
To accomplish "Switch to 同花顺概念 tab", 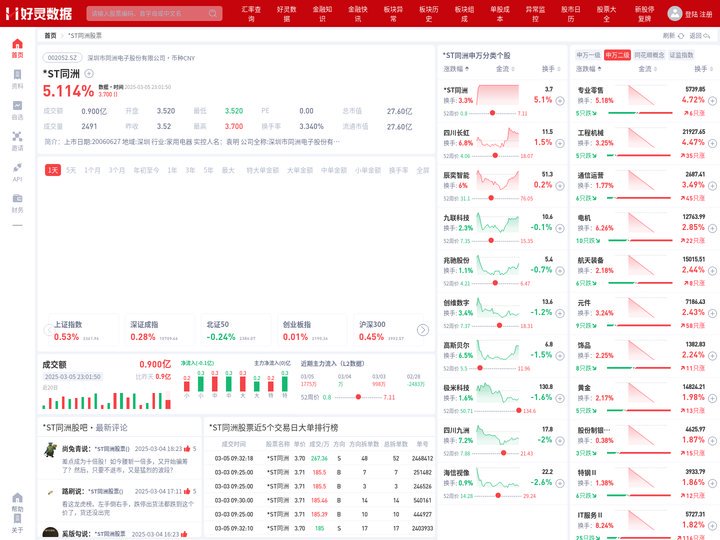I will (x=649, y=55).
